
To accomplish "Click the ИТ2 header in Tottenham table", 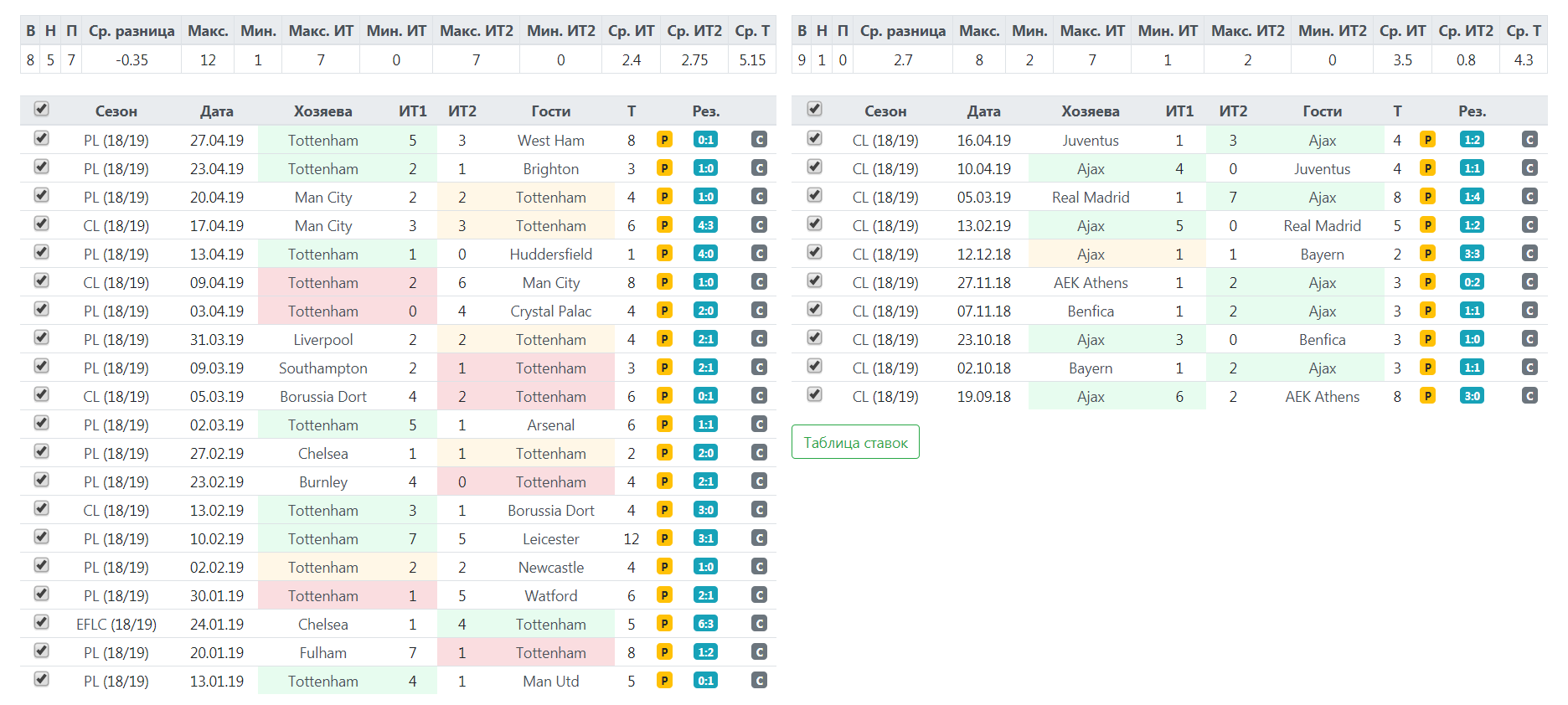I will [x=462, y=111].
